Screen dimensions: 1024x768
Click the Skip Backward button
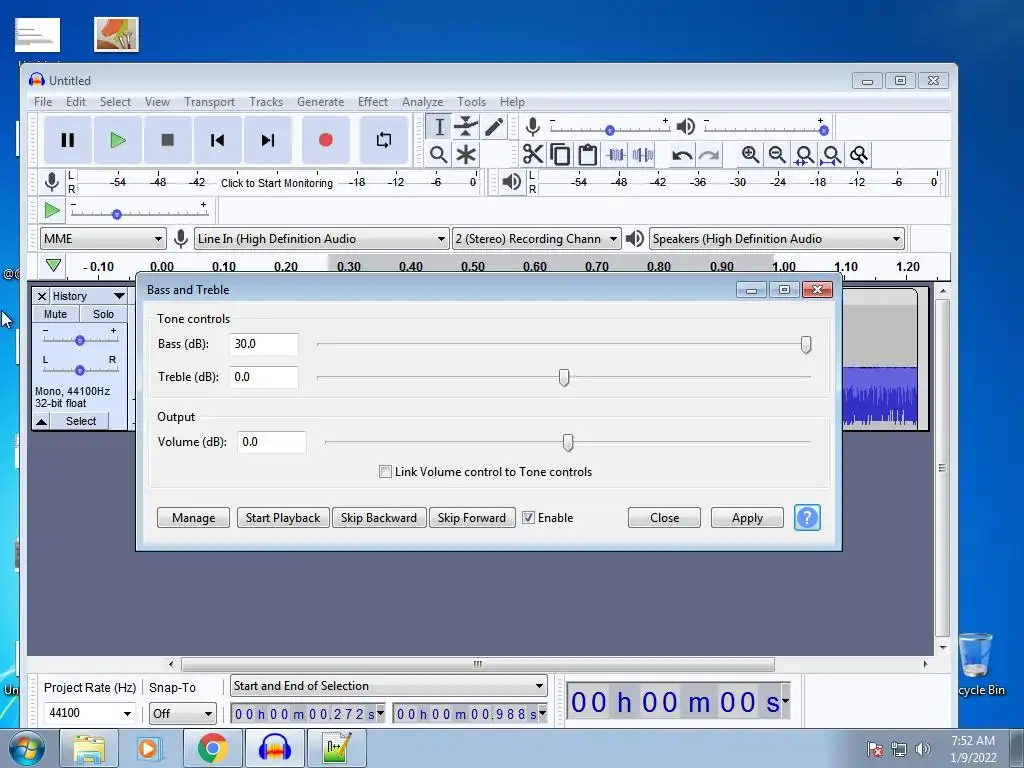tap(379, 518)
